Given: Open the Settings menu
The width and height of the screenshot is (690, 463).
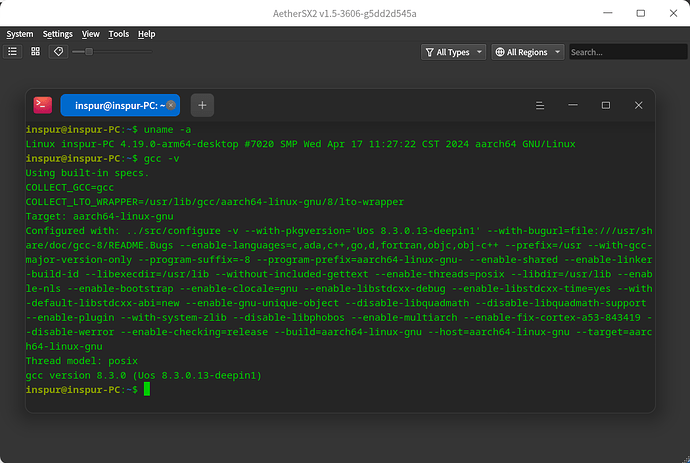Looking at the screenshot, I should coord(58,34).
